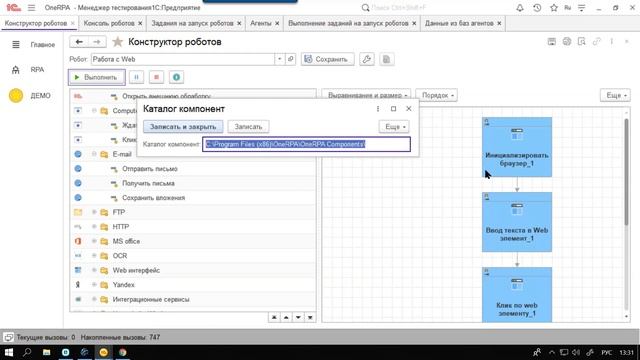Go forward with the right arrow button
This screenshot has height=360, width=640.
(x=97, y=42)
